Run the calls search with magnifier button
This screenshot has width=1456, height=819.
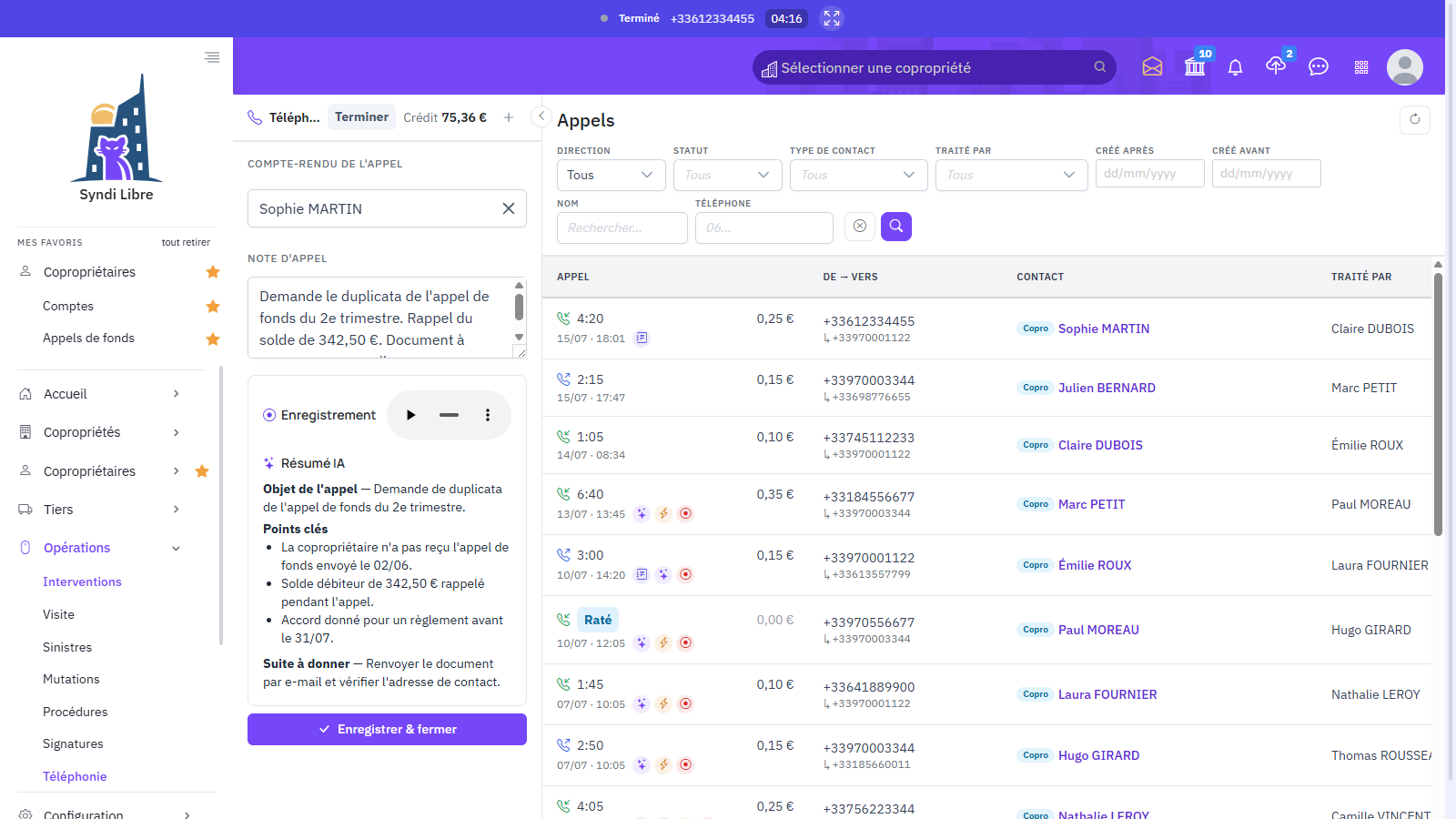pyautogui.click(x=896, y=227)
